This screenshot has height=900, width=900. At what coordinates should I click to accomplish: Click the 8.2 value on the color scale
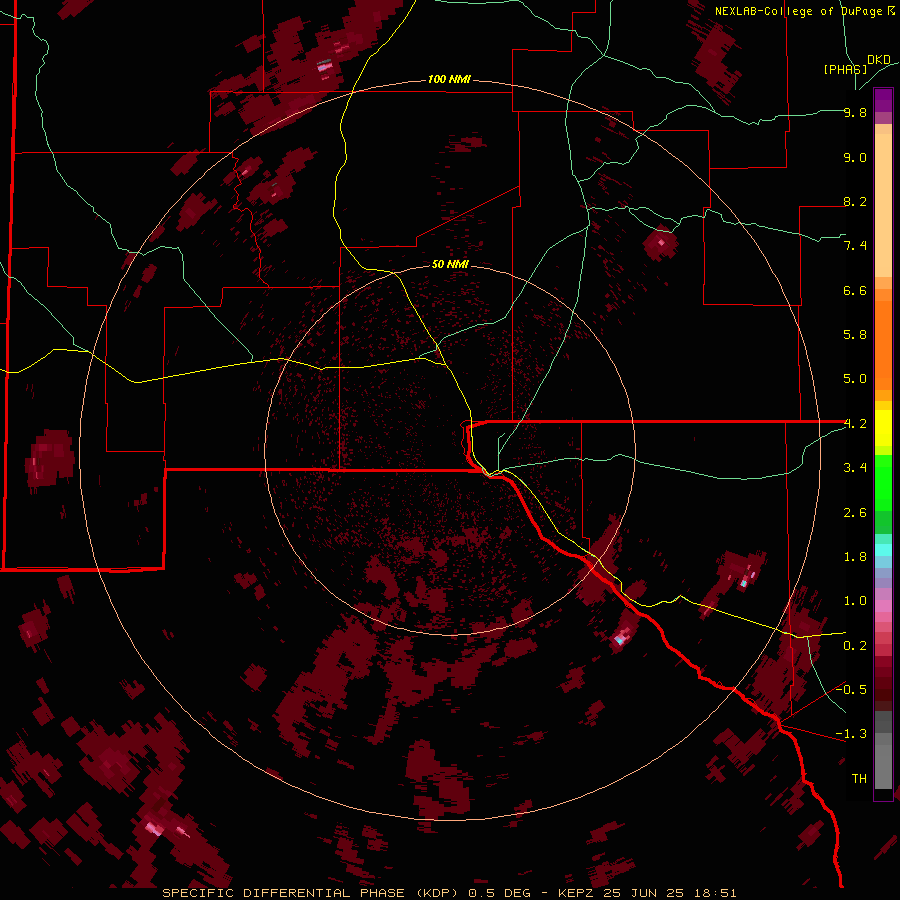[855, 201]
